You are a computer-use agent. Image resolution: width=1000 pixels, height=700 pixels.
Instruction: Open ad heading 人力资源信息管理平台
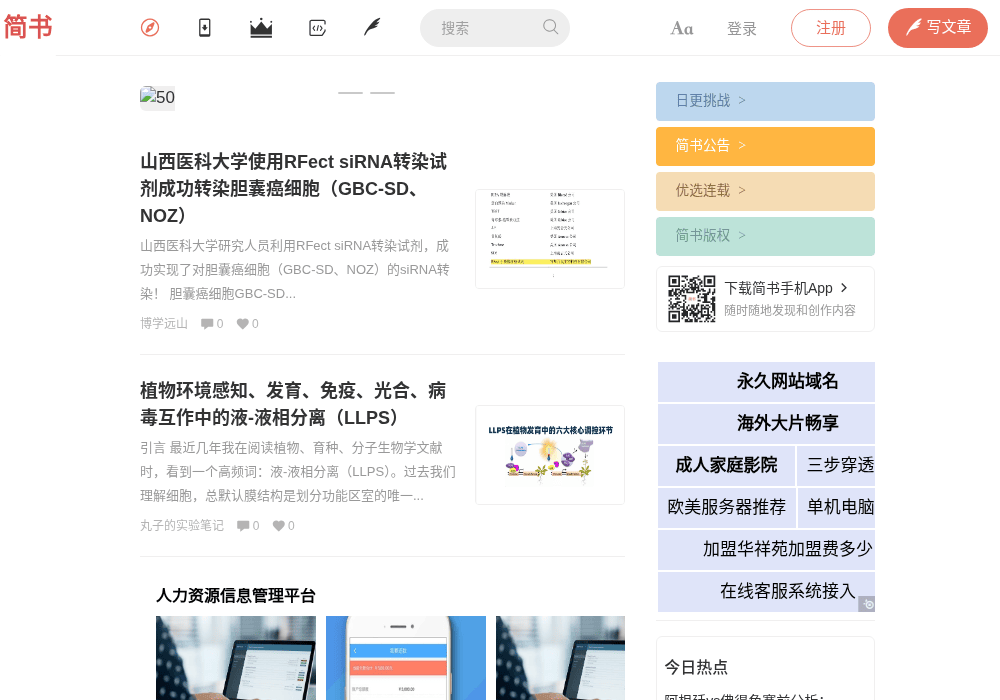(236, 595)
